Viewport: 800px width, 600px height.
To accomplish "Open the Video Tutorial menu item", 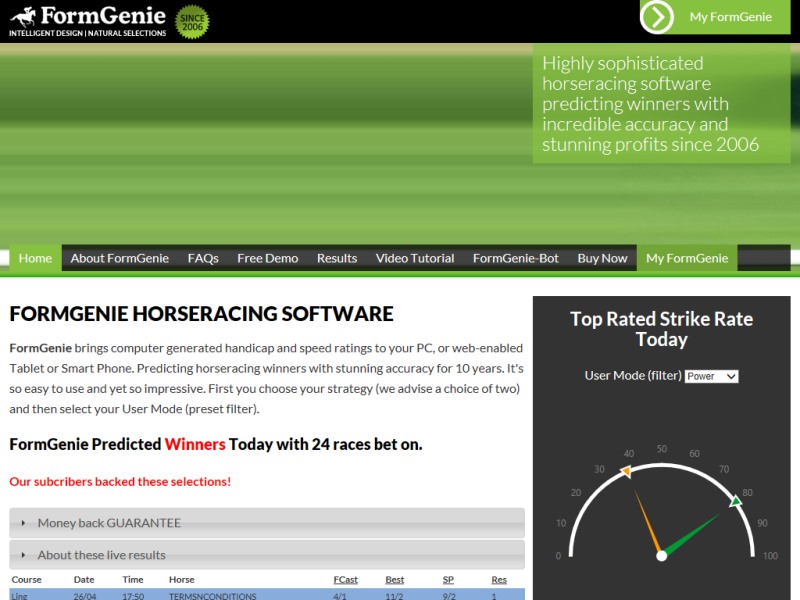I will pos(415,258).
